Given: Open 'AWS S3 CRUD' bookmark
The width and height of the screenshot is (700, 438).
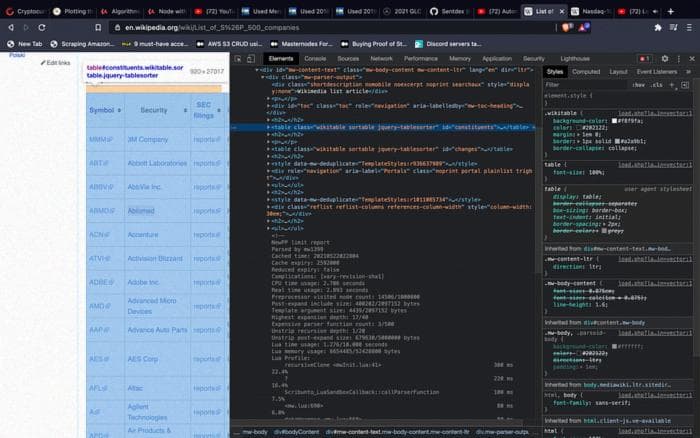Looking at the screenshot, I should (x=229, y=44).
